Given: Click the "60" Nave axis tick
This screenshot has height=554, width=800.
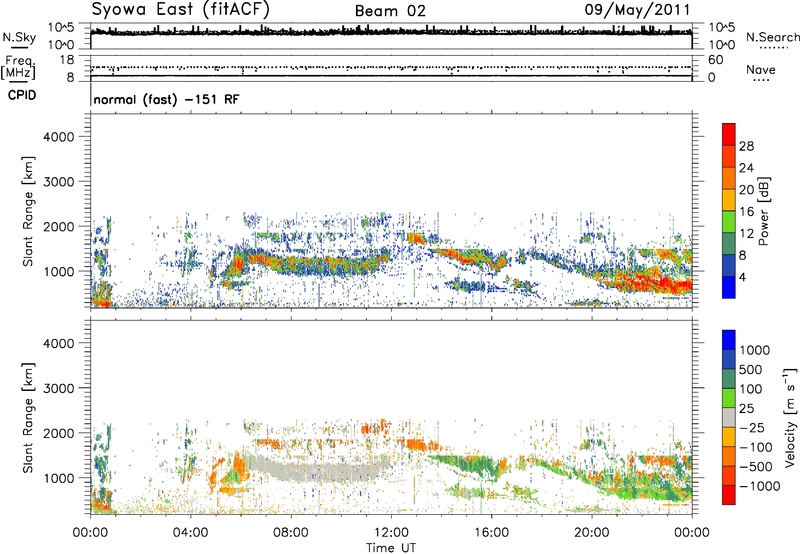Looking at the screenshot, I should [715, 59].
